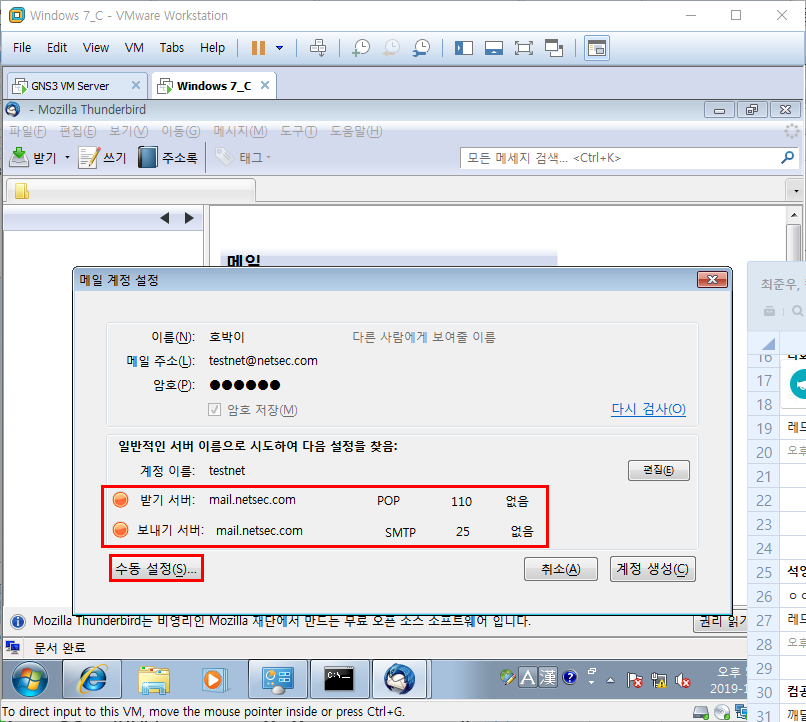Viewport: 806px width, 722px height.
Task: Click the 편집 button
Action: [x=658, y=470]
